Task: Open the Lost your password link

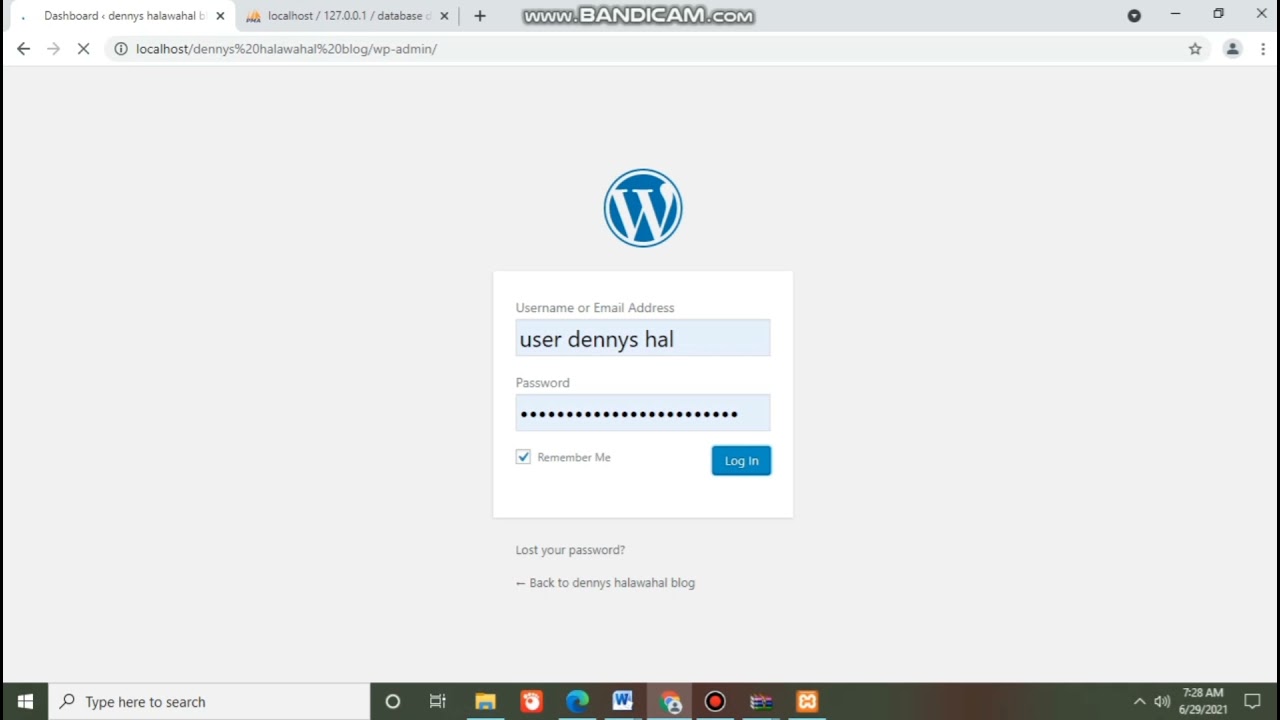Action: (x=570, y=550)
